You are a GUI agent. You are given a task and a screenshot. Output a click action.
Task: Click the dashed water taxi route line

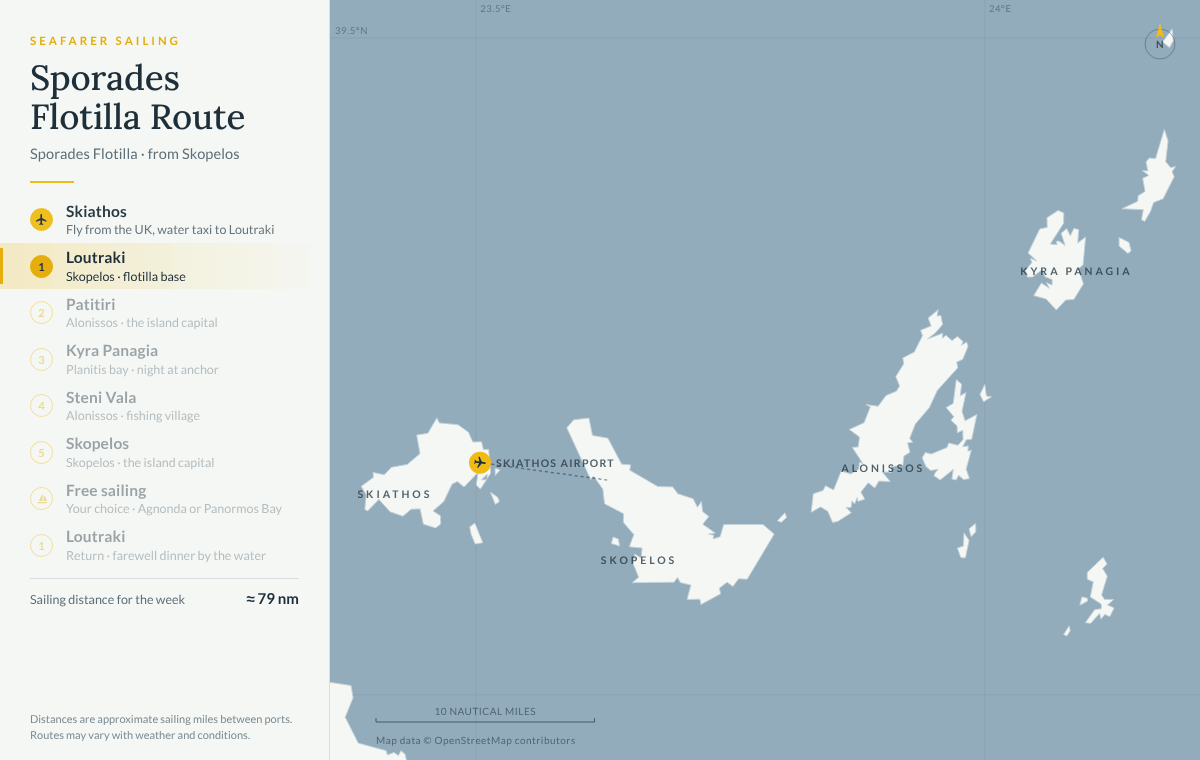click(x=549, y=471)
